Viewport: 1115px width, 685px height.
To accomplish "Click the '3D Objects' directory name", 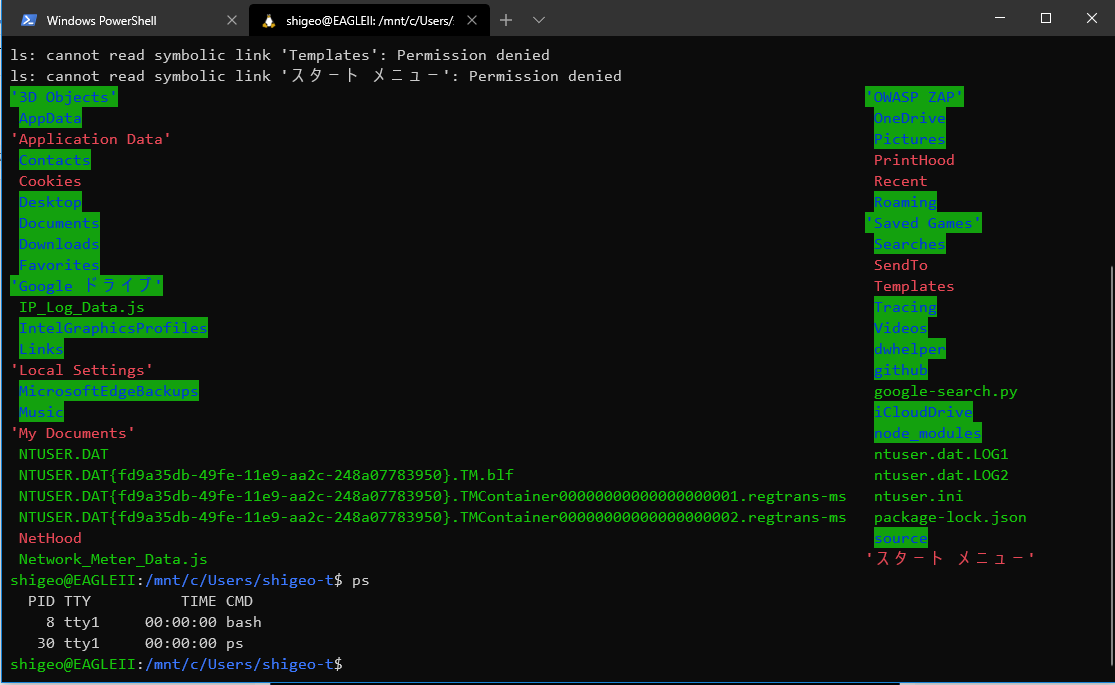I will [x=64, y=97].
